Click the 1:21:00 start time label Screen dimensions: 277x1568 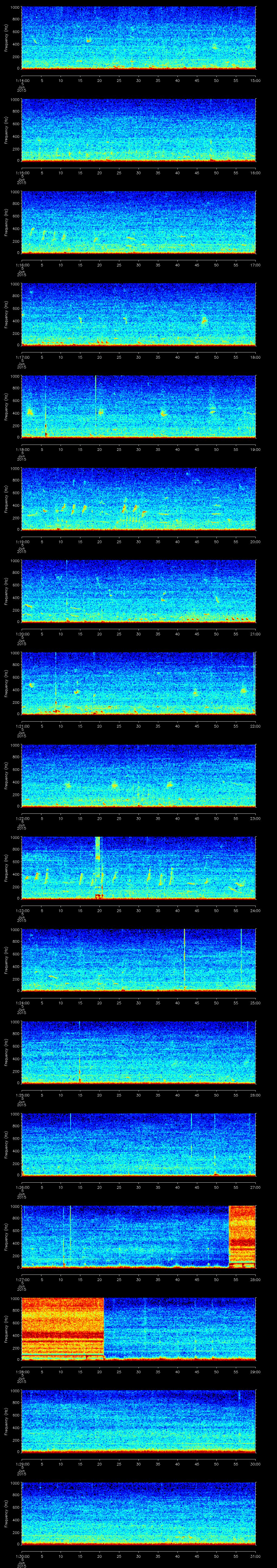pos(22,726)
